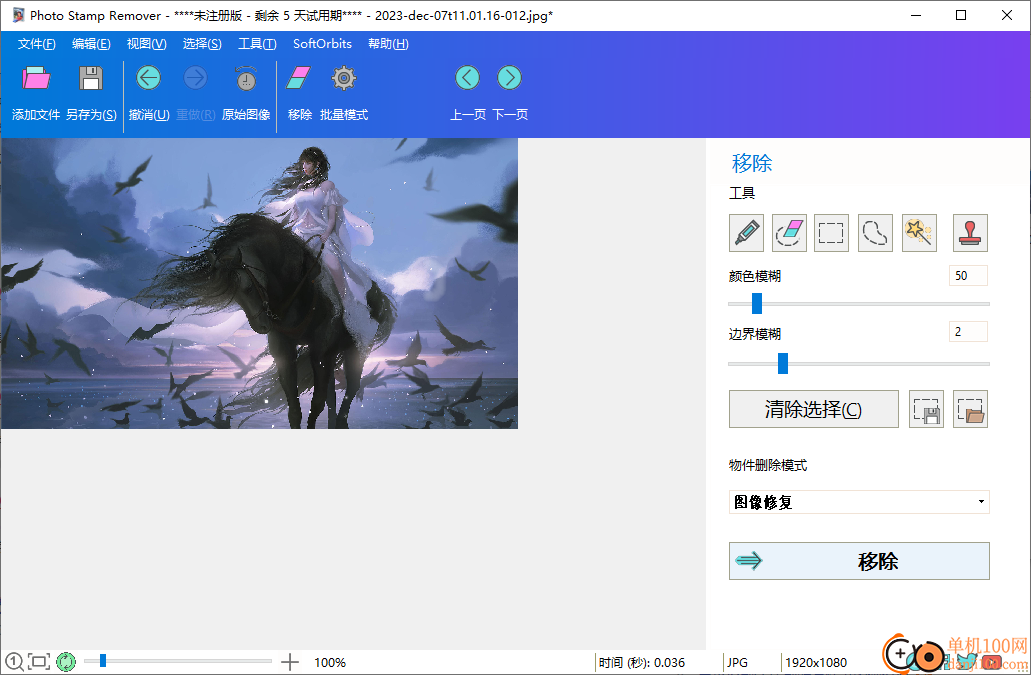Select the magic wand tool

tap(919, 233)
